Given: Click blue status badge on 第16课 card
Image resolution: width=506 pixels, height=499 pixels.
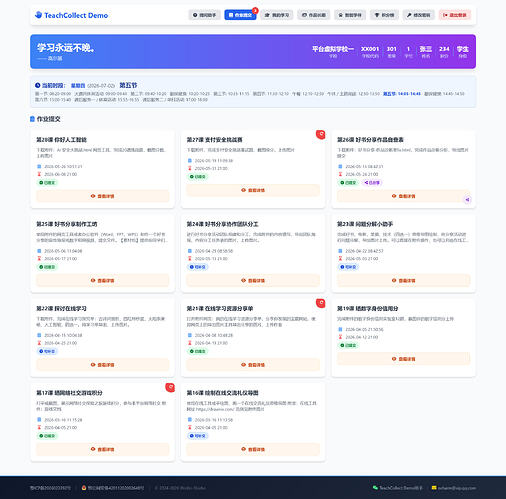Looking at the screenshot, I should click(x=198, y=436).
